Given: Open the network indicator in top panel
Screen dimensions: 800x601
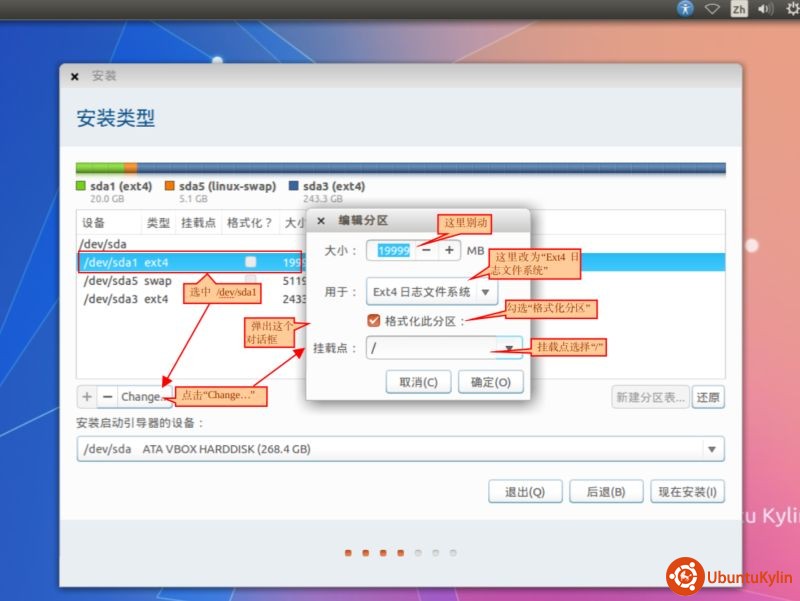Looking at the screenshot, I should (x=712, y=9).
